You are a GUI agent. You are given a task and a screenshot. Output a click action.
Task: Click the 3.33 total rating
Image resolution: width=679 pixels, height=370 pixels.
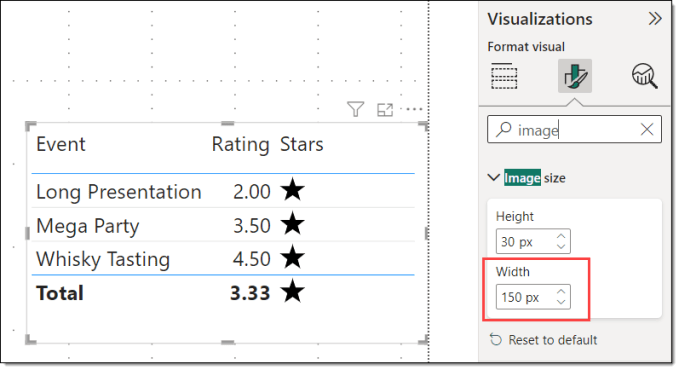click(x=250, y=293)
